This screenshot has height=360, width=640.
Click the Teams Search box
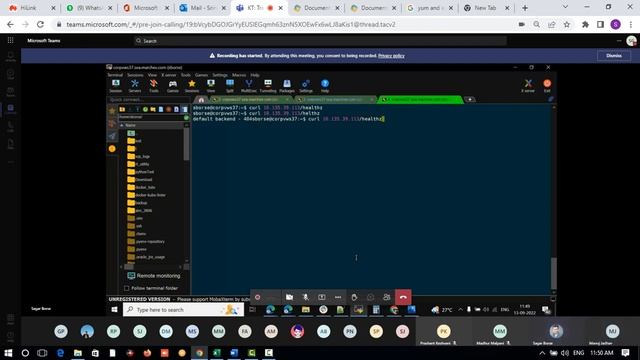click(x=320, y=41)
